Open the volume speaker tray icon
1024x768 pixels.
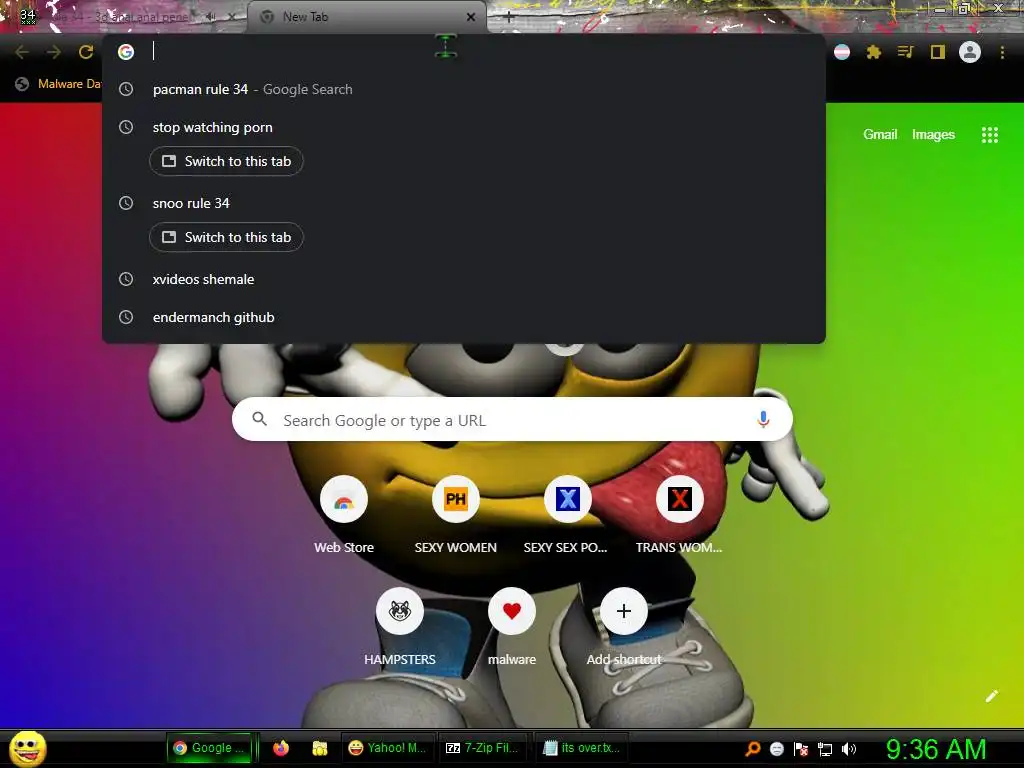849,749
